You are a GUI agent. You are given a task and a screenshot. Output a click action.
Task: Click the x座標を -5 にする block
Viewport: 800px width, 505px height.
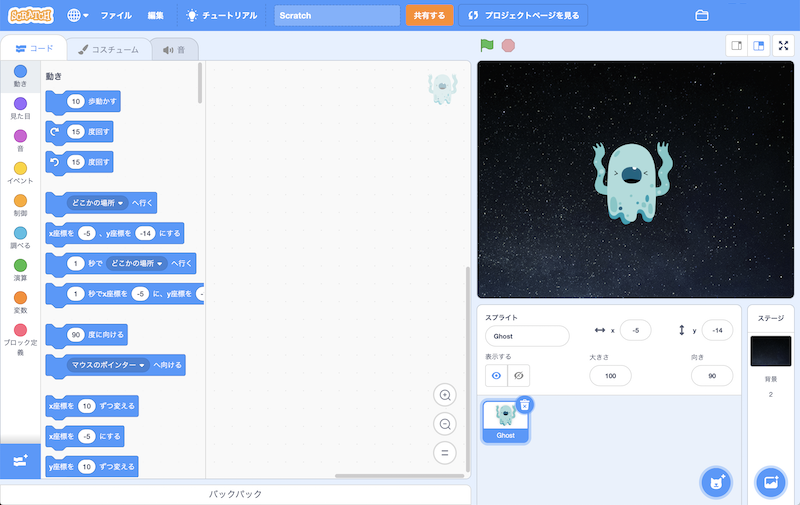coord(85,436)
